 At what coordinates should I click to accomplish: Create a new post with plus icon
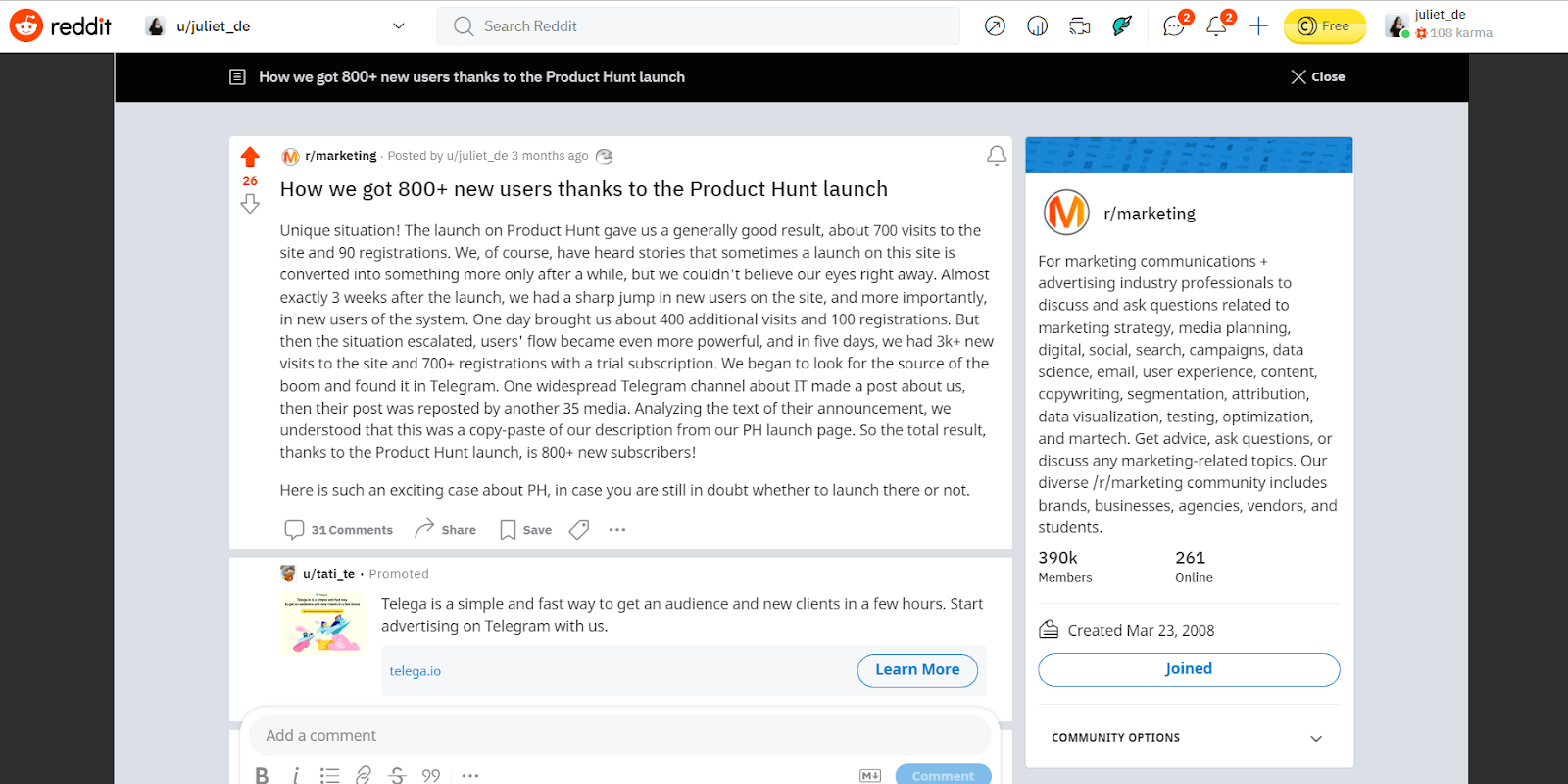[1258, 26]
